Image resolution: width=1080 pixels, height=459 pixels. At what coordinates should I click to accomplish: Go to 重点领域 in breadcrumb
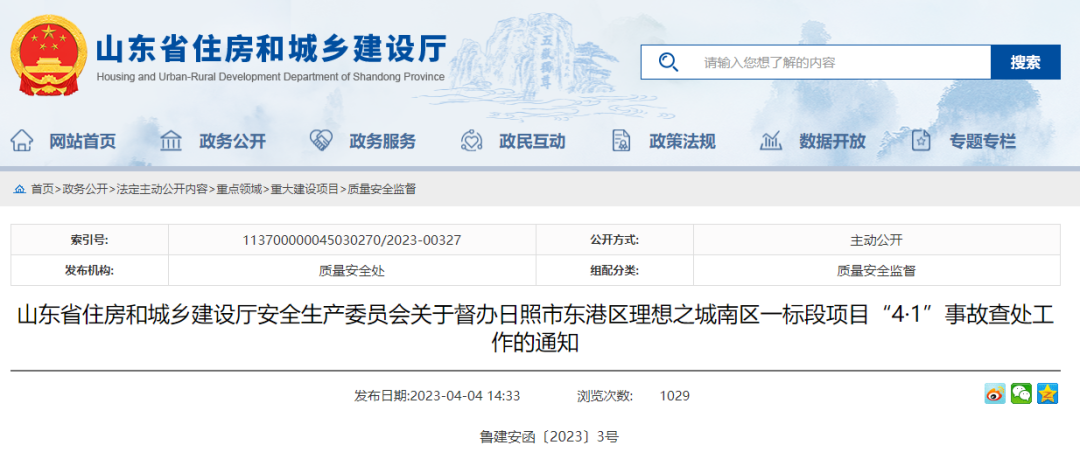pos(239,189)
